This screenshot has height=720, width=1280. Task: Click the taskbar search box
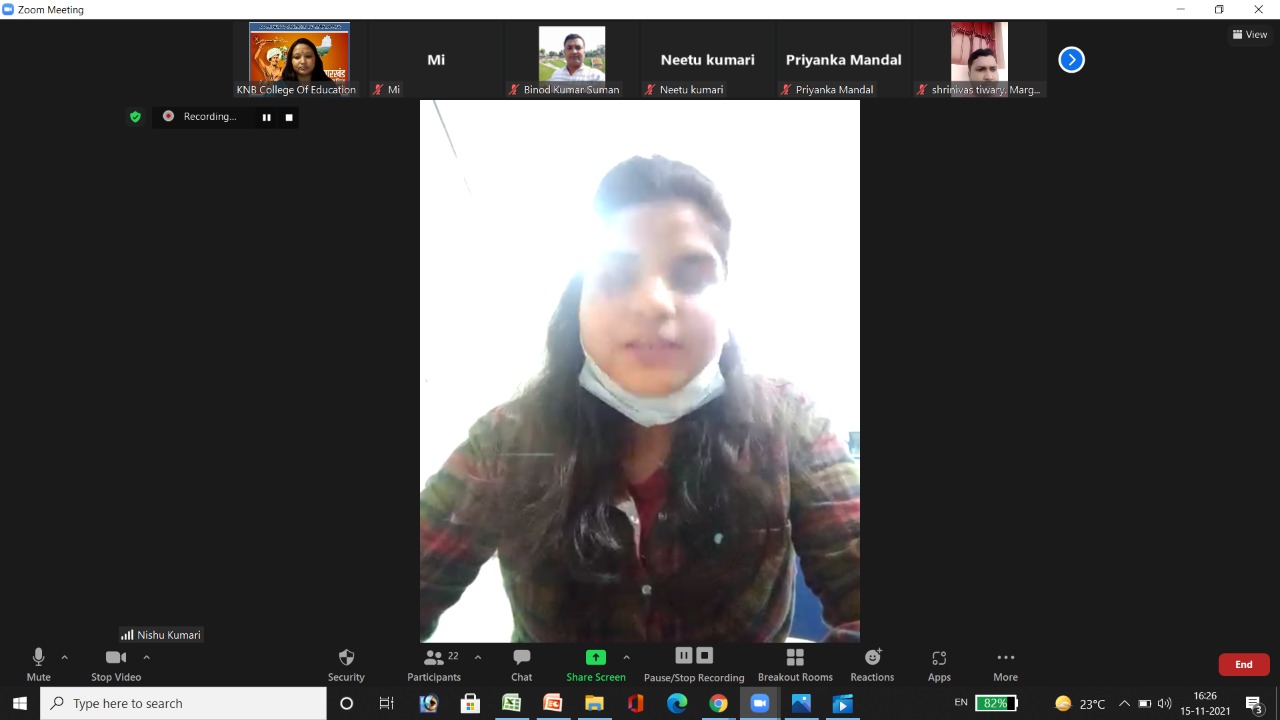click(184, 704)
